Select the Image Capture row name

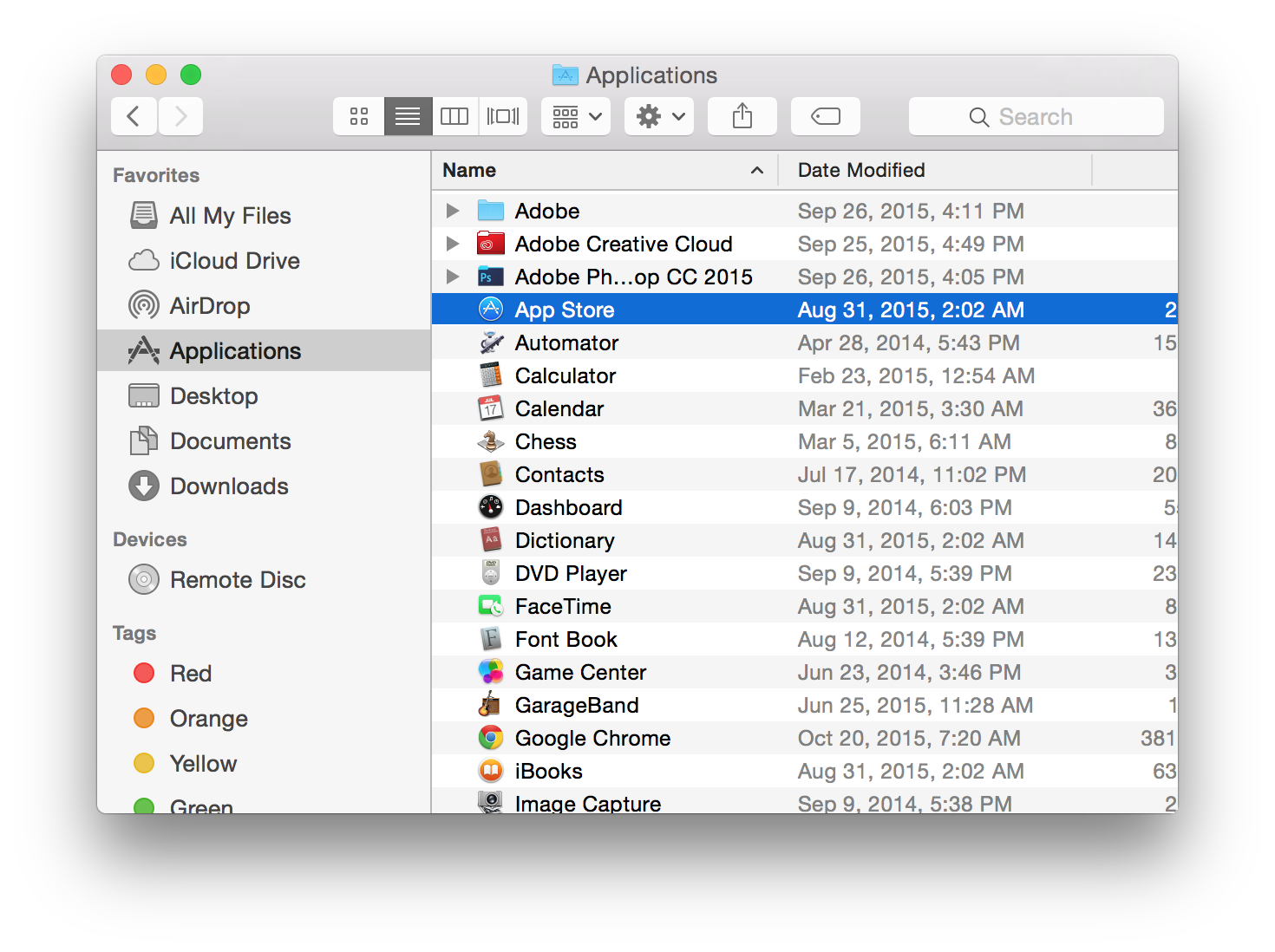click(588, 804)
